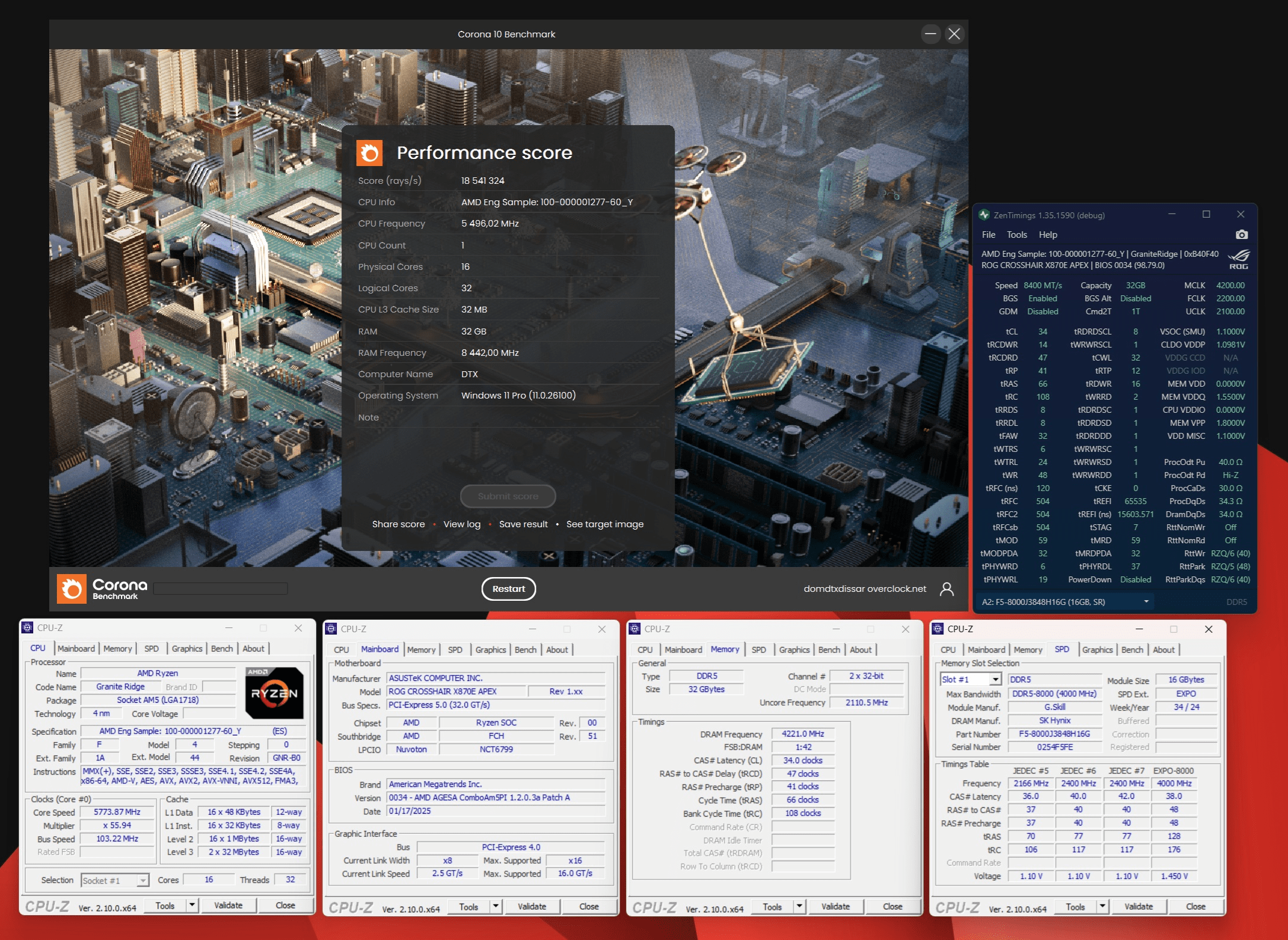Click the orange Corona icon beside Performance score
1288x940 pixels.
369,153
